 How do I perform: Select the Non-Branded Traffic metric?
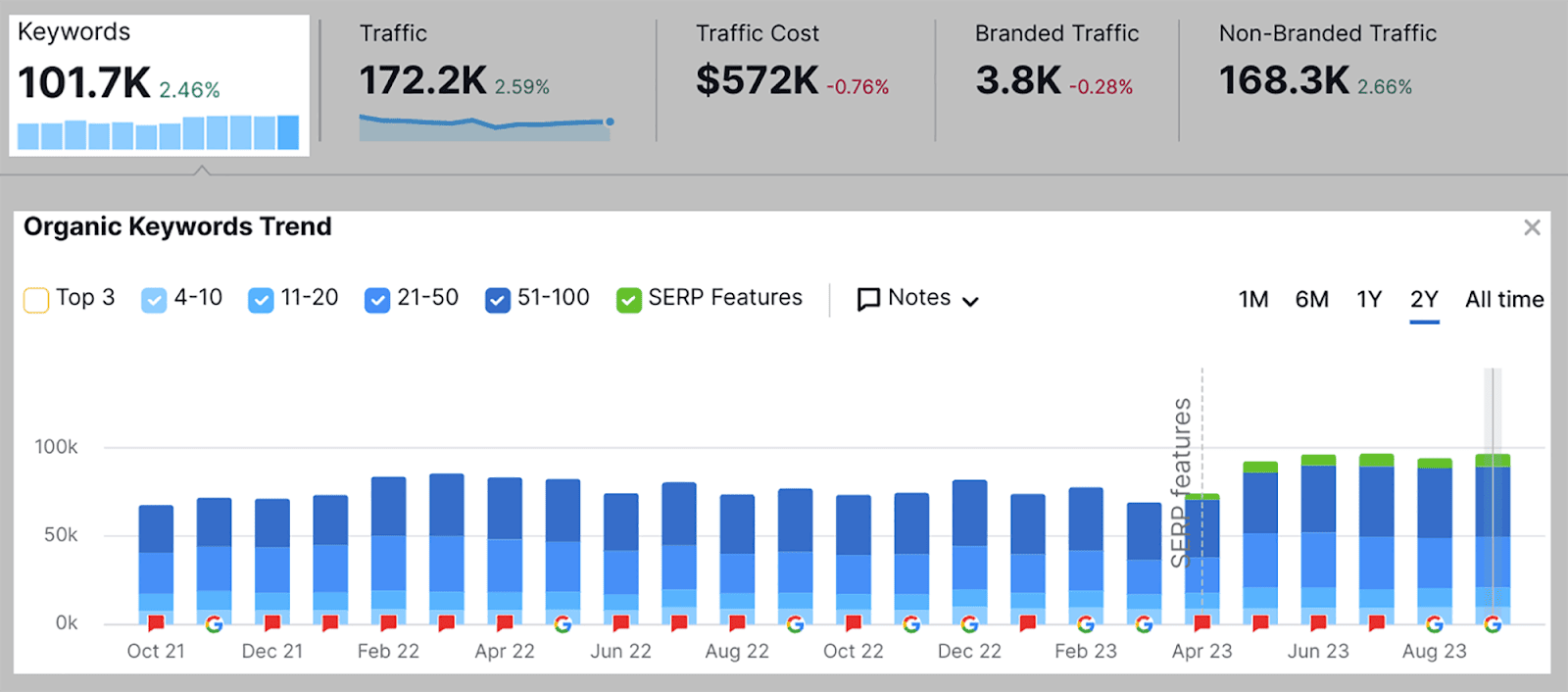pos(1327,80)
